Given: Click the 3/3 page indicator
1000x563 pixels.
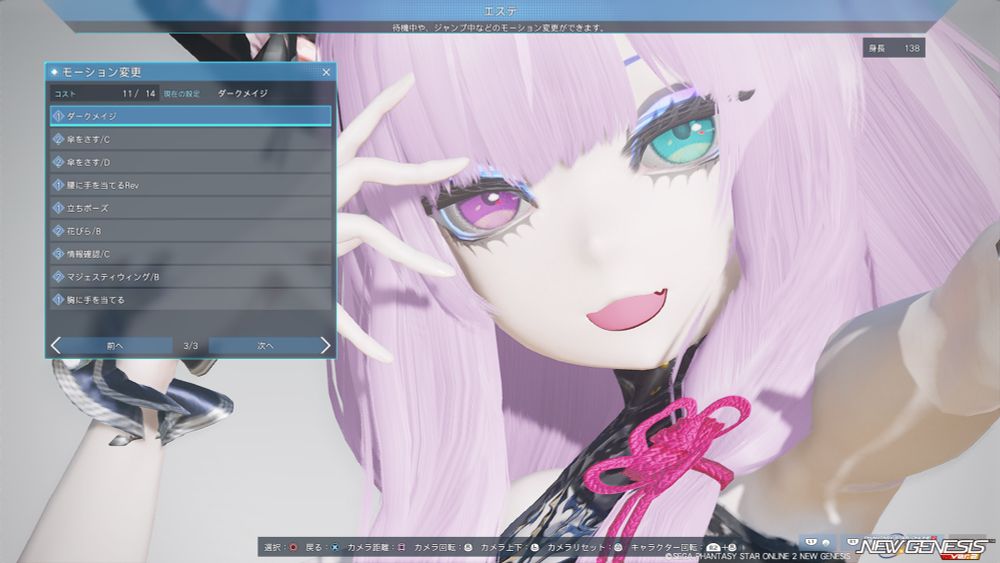Looking at the screenshot, I should (x=191, y=346).
